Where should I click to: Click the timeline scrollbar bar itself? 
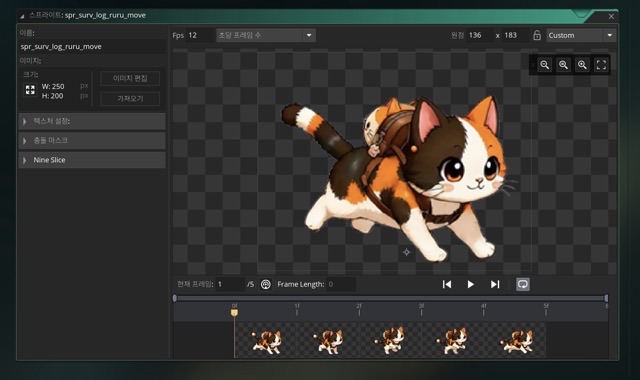391,298
